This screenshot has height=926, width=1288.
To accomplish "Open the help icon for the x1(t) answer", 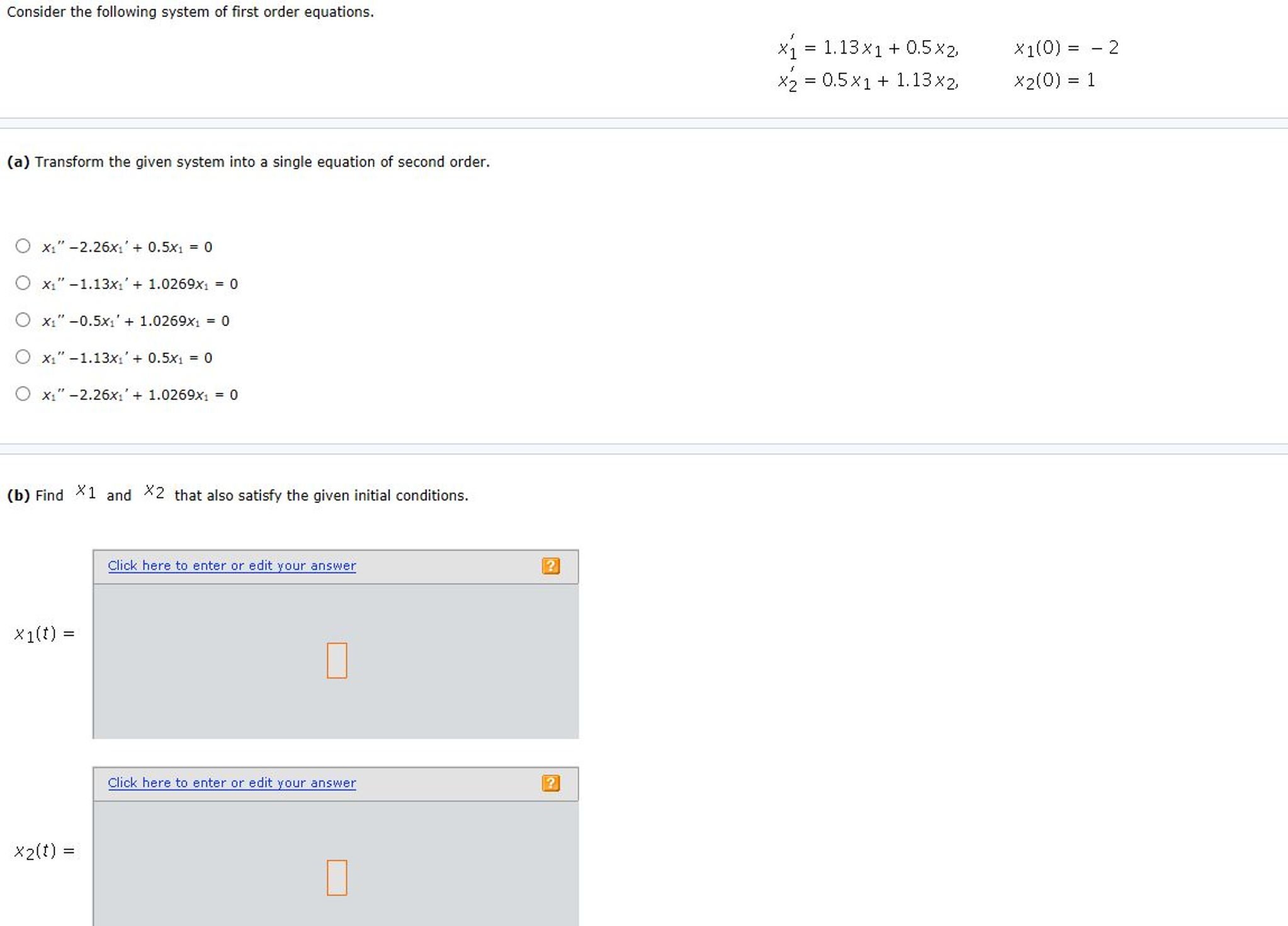I will pyautogui.click(x=550, y=566).
